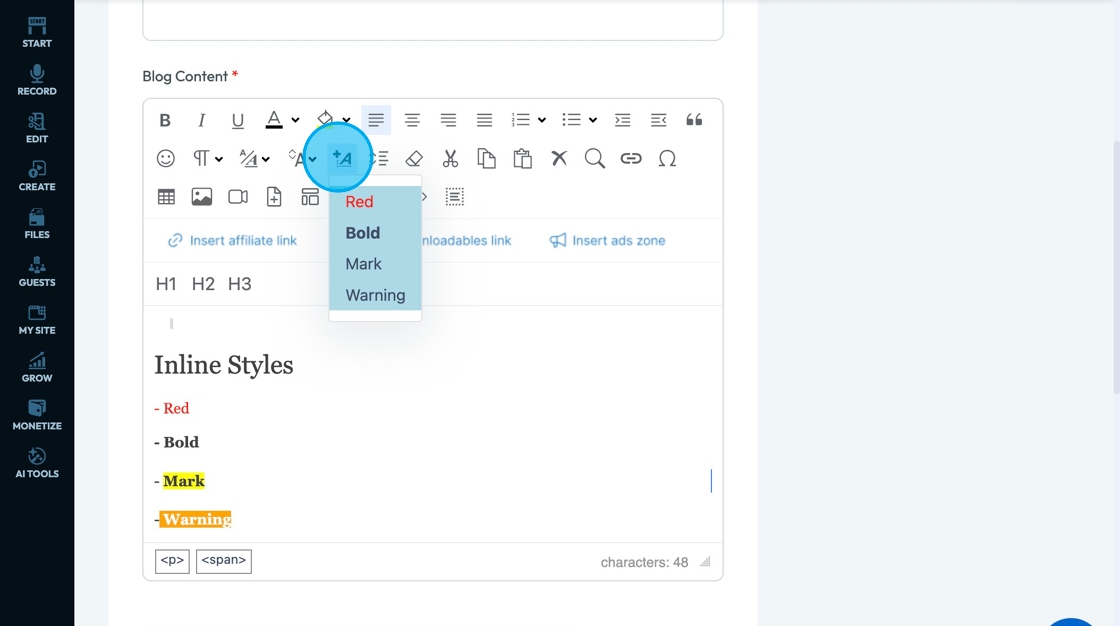Insert an image
Screen dimensions: 1120x626
point(202,197)
